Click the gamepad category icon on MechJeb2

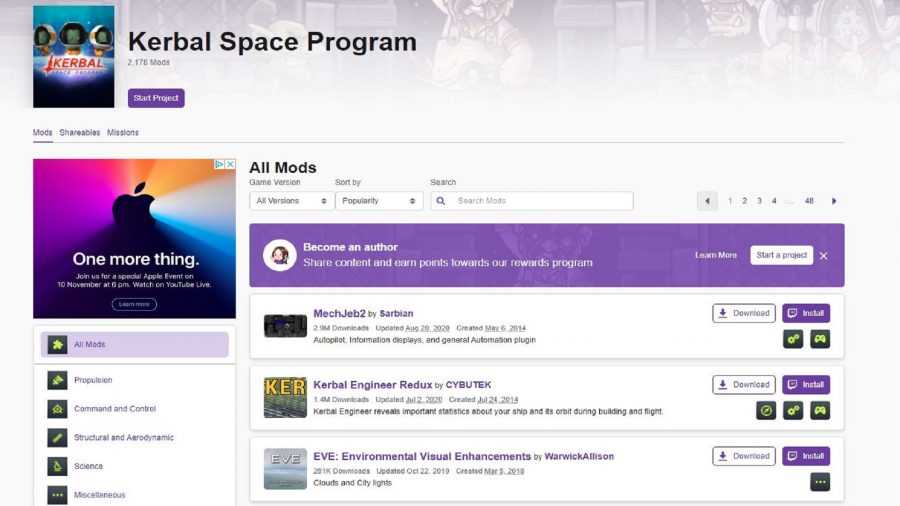point(819,339)
